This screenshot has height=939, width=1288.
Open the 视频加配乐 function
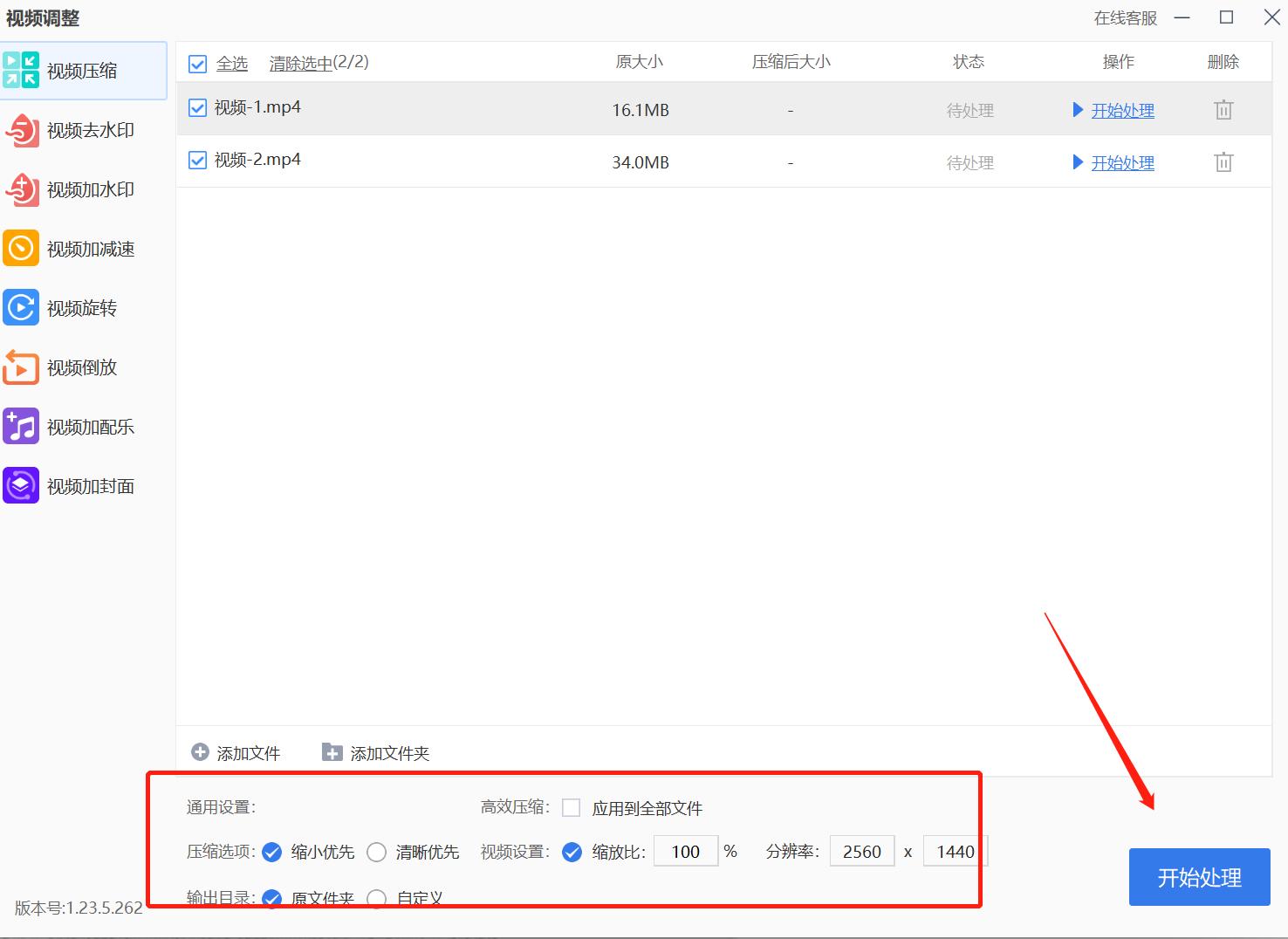coord(82,427)
